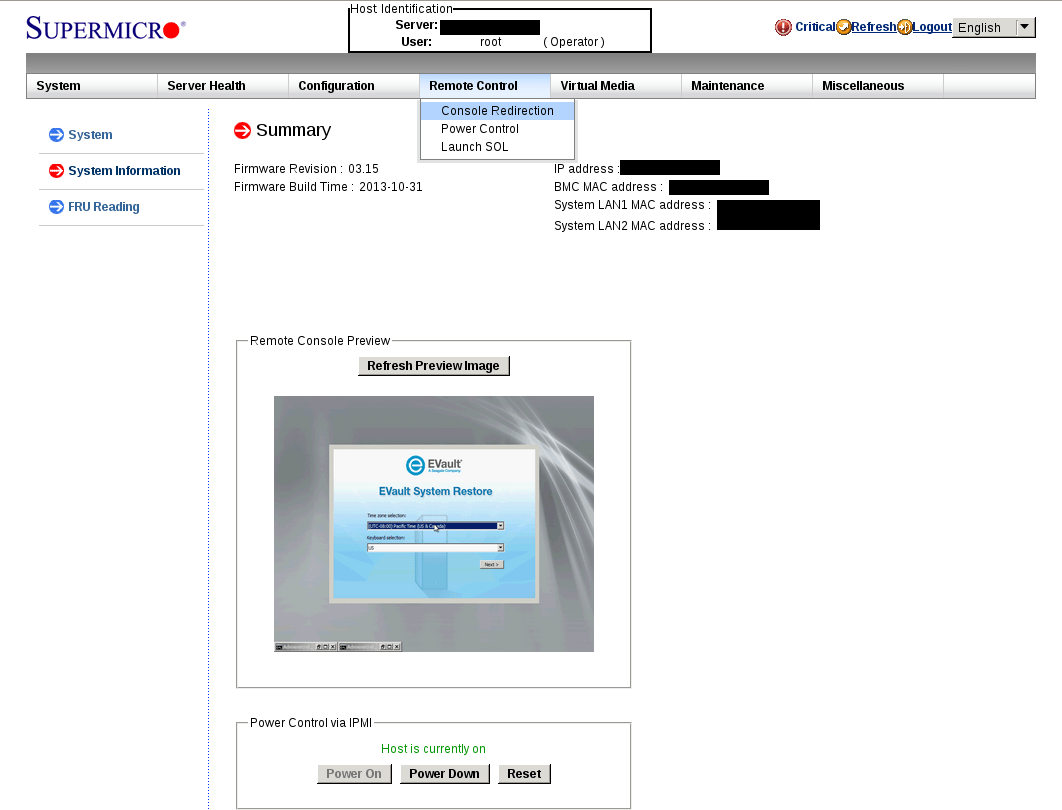Image resolution: width=1062 pixels, height=810 pixels.
Task: Click the Firmware Build Time 2013-10-31 text
Action: pos(328,187)
